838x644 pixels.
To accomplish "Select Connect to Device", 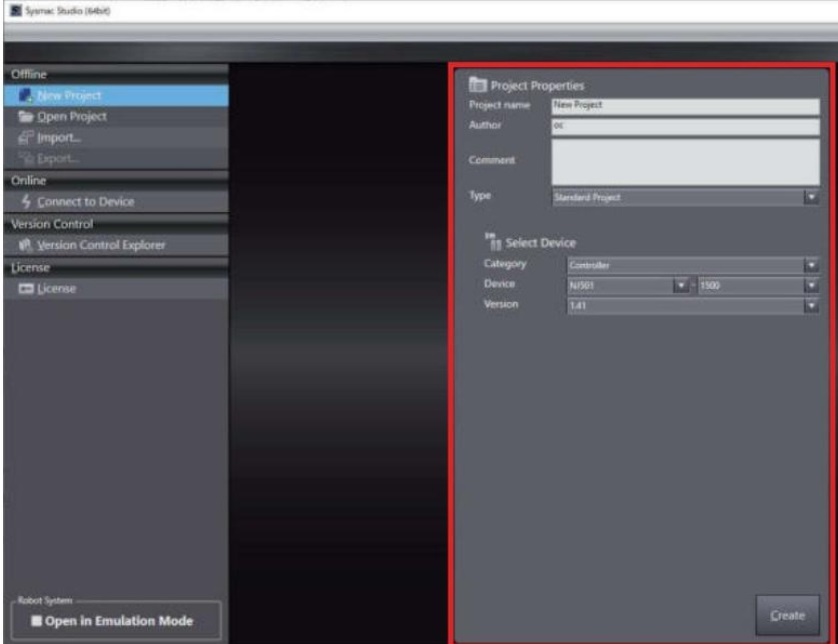I will [x=116, y=202].
